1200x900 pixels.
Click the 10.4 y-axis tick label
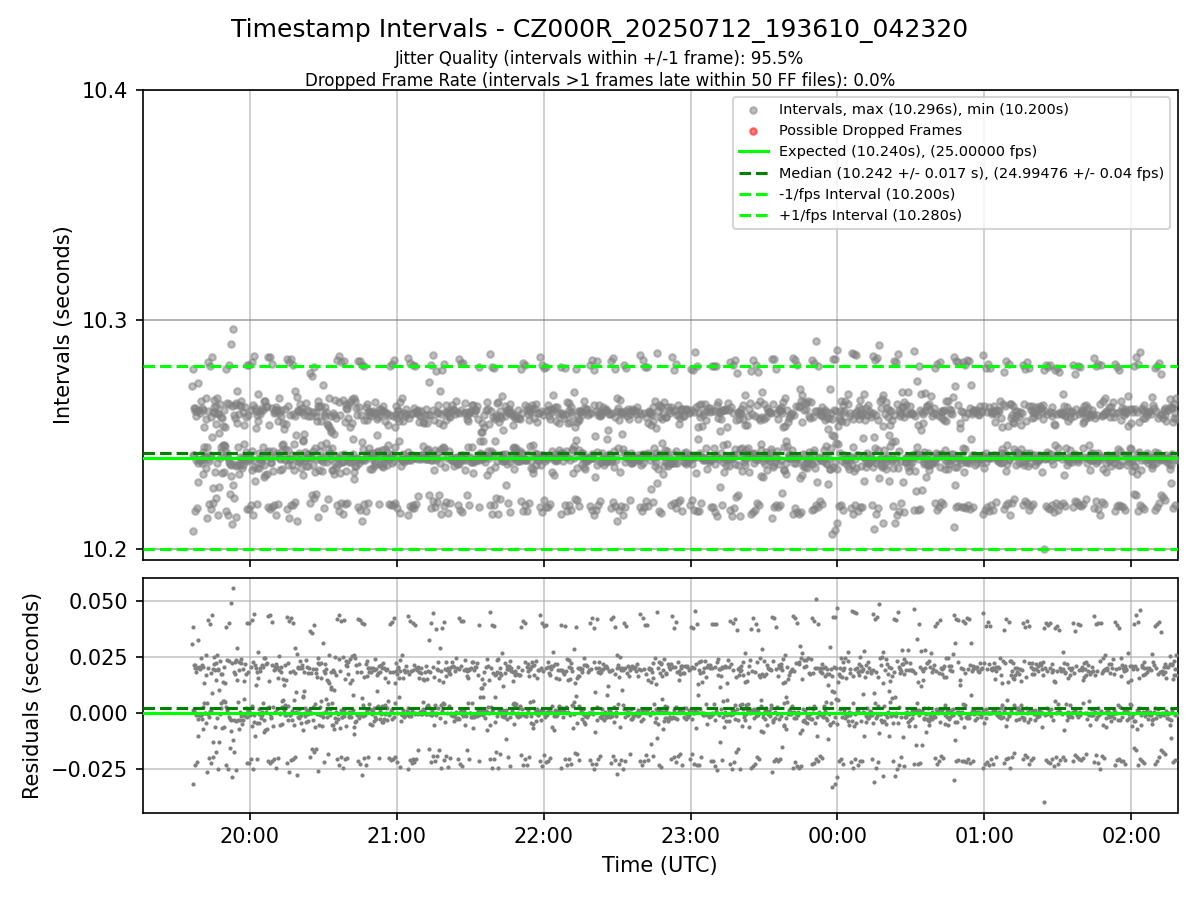[x=106, y=91]
